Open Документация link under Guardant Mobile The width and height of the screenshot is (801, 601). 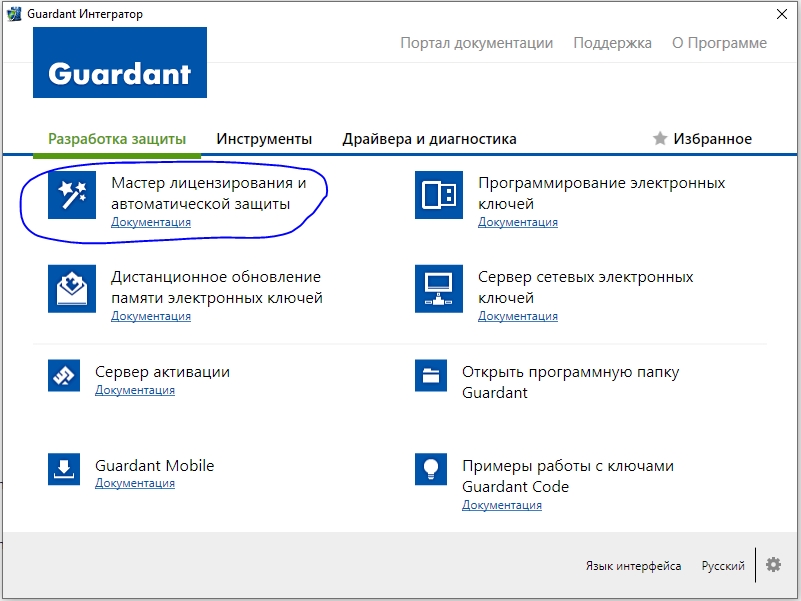coord(135,483)
